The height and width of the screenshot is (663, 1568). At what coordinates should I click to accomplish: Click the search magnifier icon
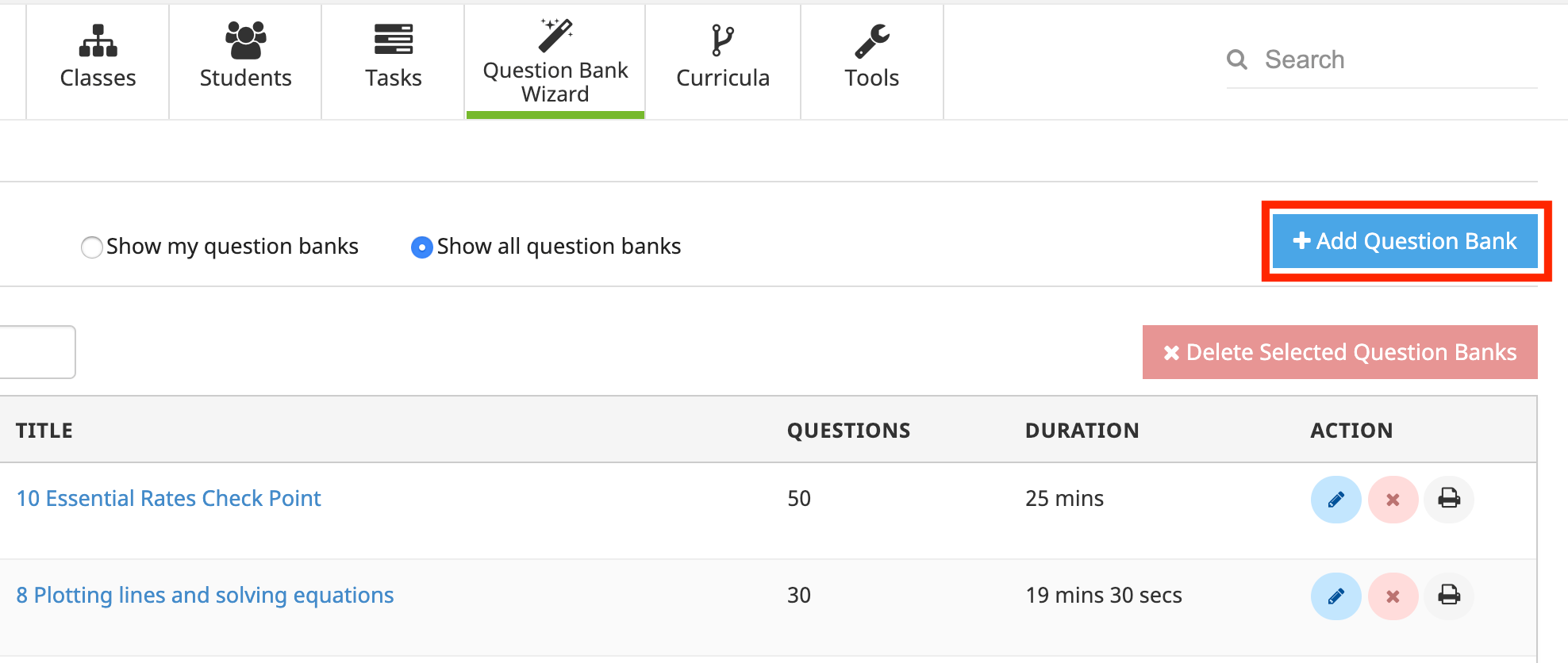click(1238, 59)
